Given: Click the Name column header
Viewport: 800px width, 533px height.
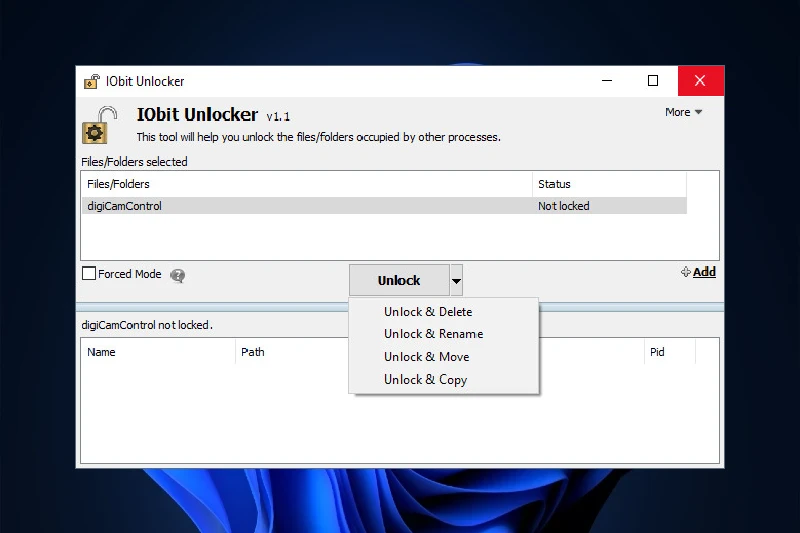Looking at the screenshot, I should coord(158,352).
